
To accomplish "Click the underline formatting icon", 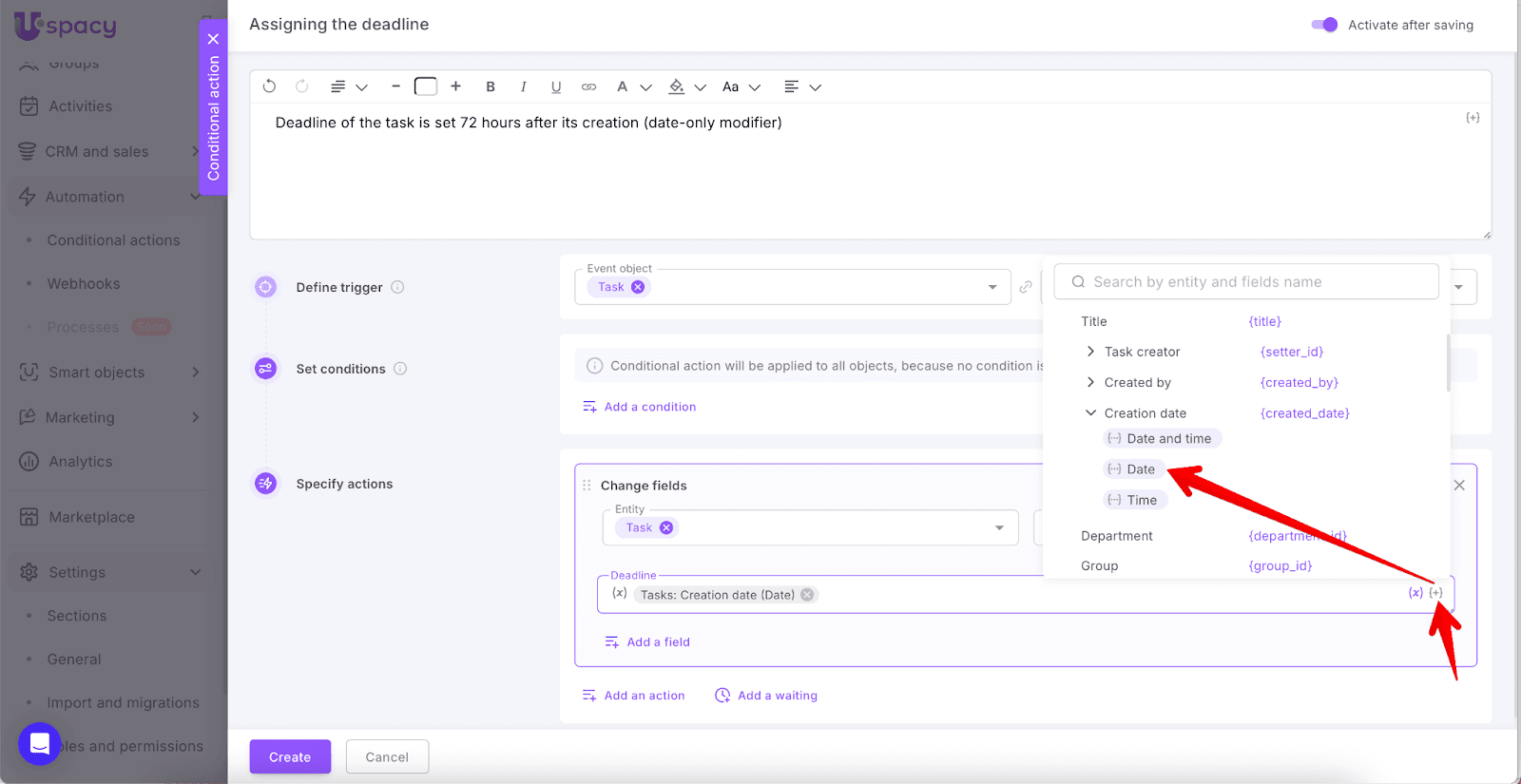I will coord(556,86).
